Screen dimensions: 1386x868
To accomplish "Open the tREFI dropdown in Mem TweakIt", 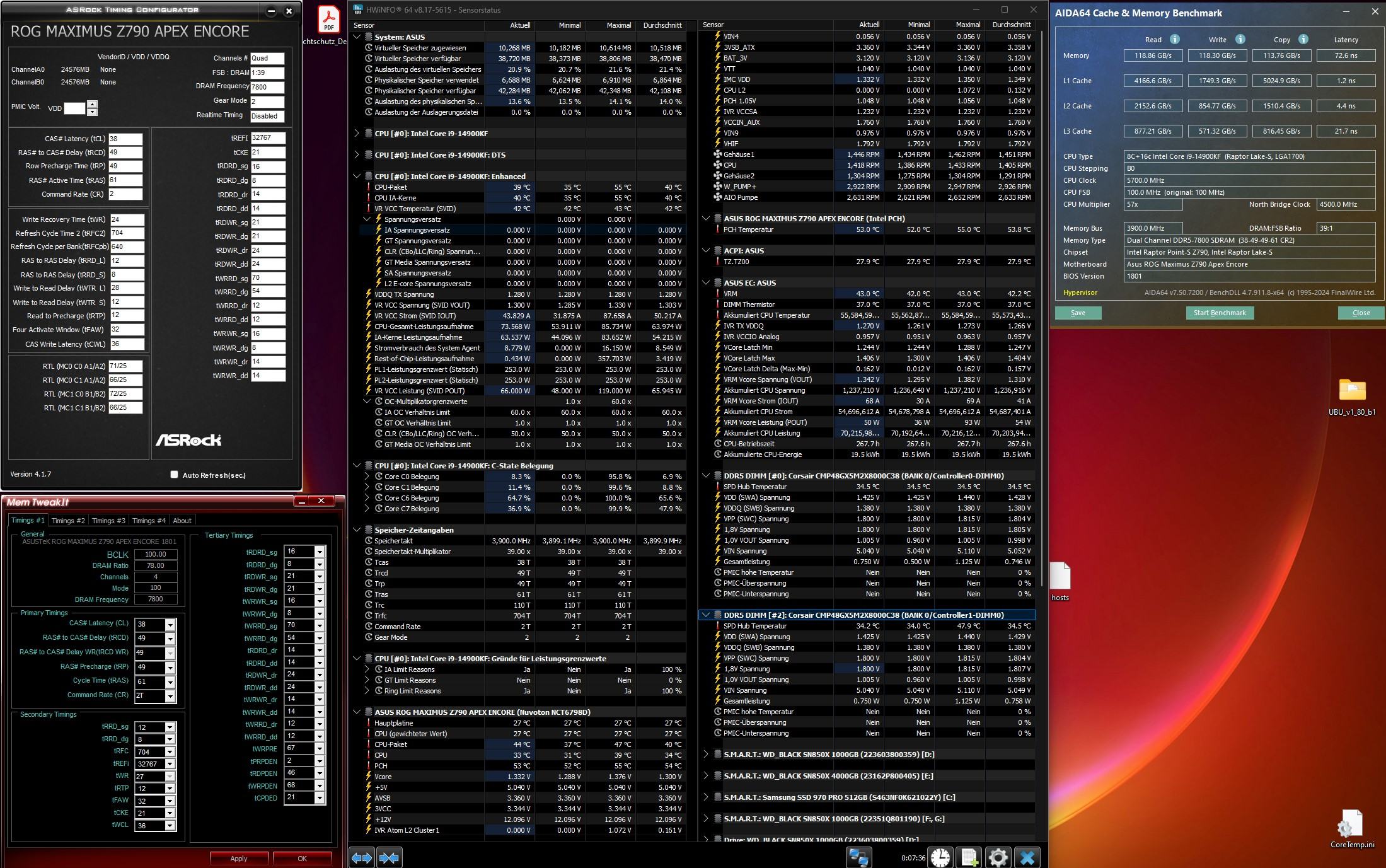I will tap(170, 763).
